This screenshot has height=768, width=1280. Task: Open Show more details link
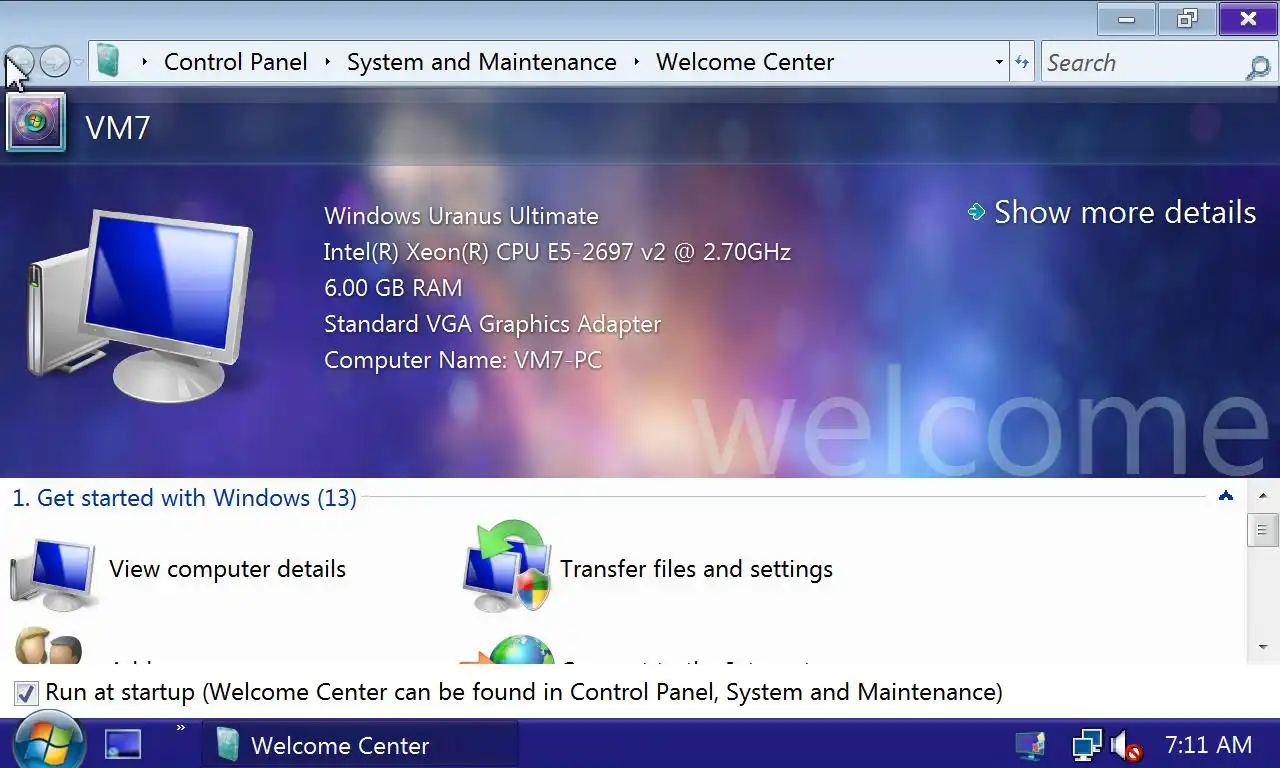point(1124,212)
